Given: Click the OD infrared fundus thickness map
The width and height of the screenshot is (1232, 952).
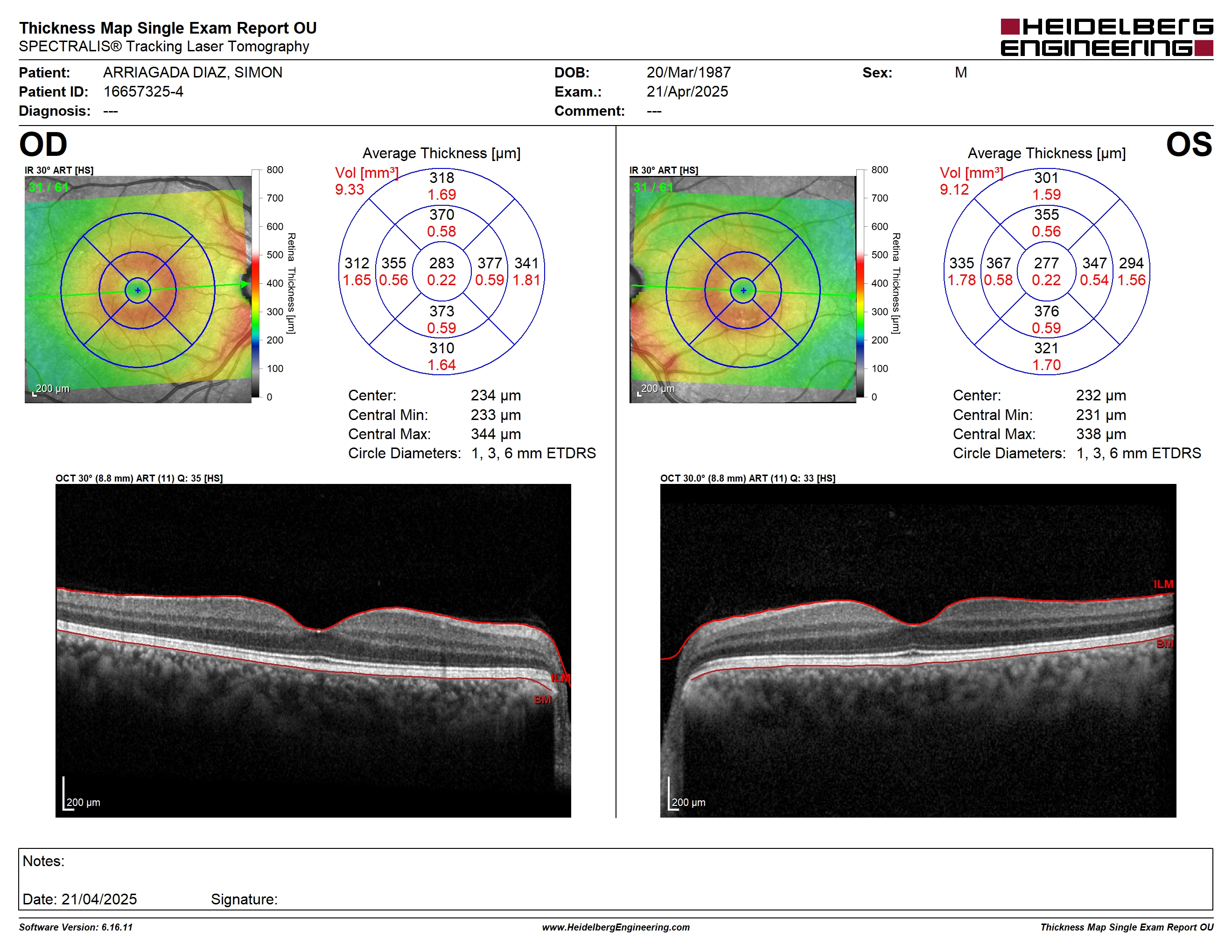Looking at the screenshot, I should (138, 289).
